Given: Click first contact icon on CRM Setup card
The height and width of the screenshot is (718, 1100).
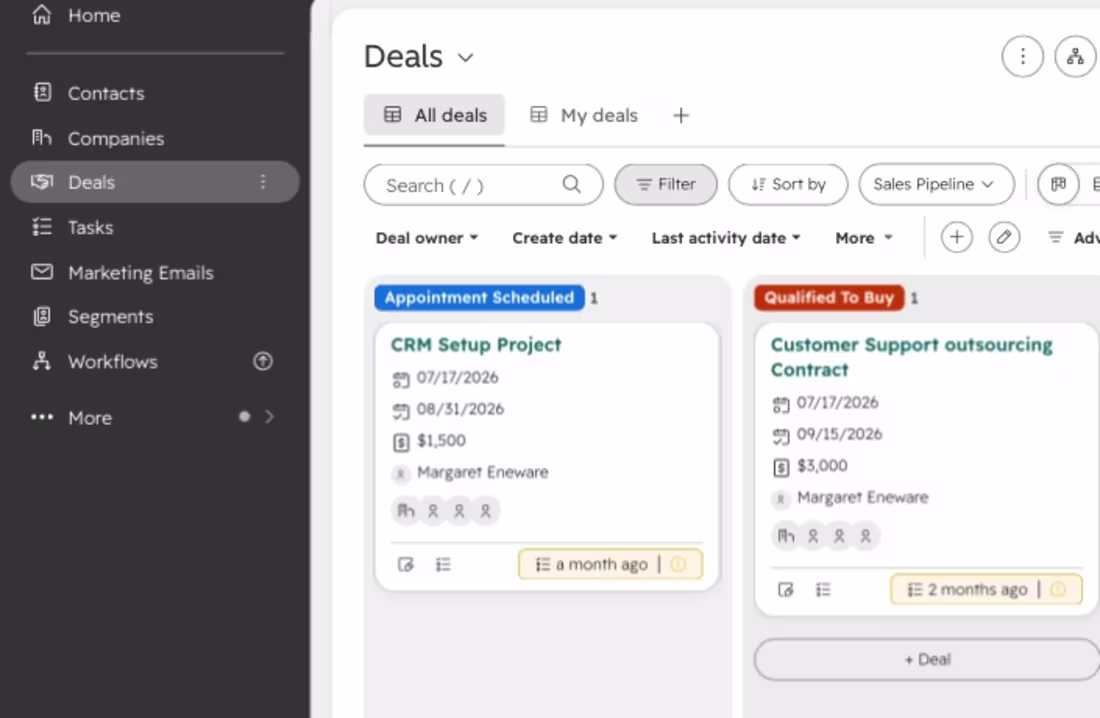Looking at the screenshot, I should pyautogui.click(x=433, y=511).
